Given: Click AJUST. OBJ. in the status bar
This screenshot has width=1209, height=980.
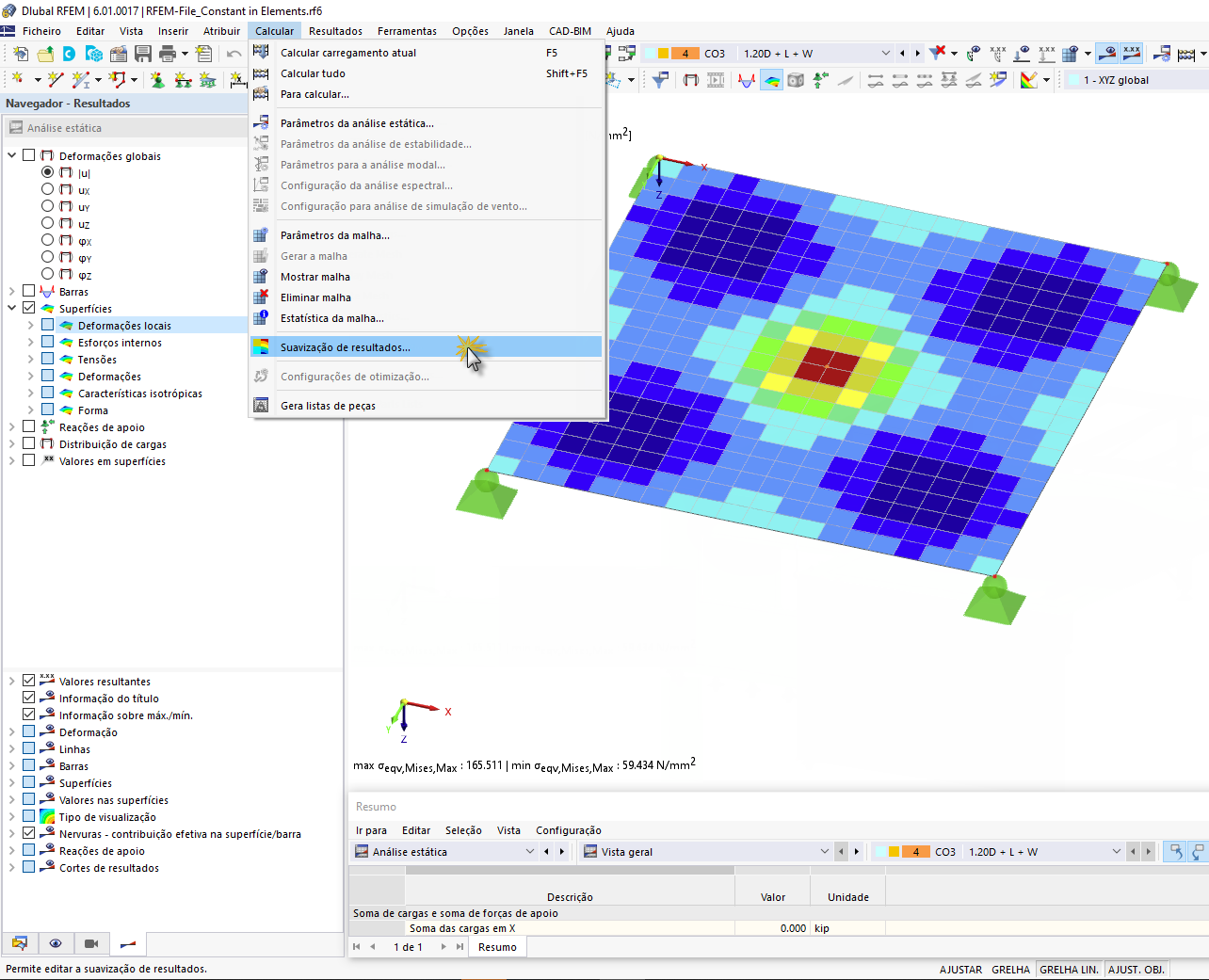Looking at the screenshot, I should click(1136, 969).
